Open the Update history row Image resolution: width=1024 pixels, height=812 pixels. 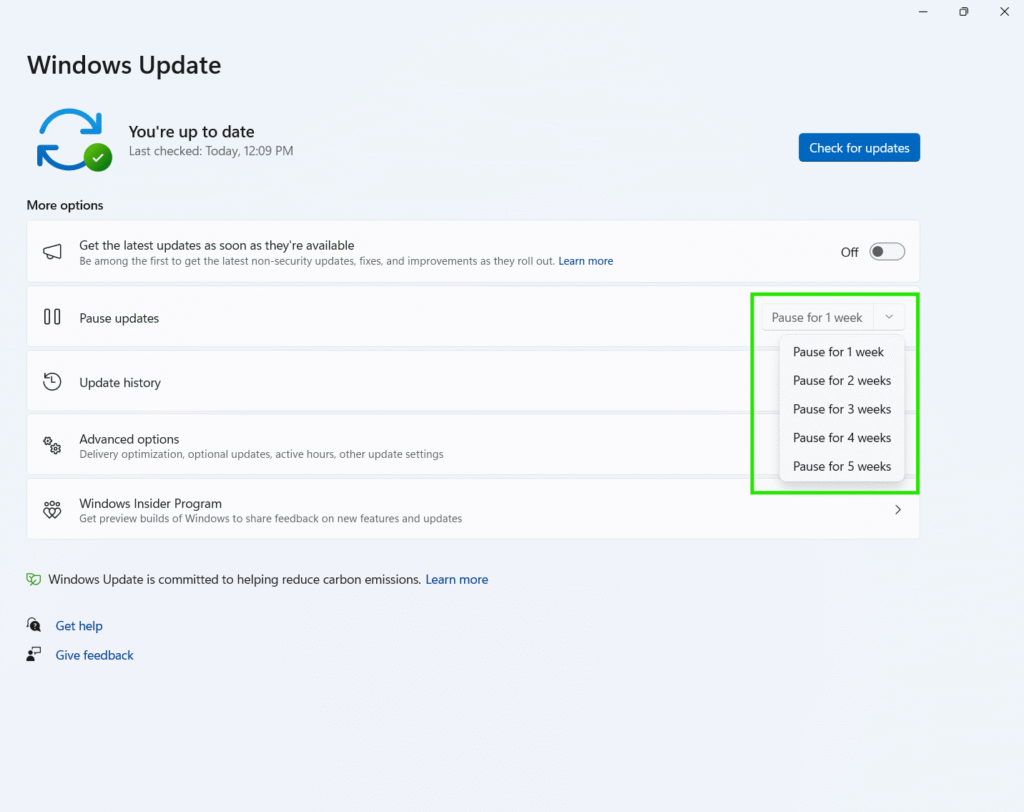[x=400, y=382]
